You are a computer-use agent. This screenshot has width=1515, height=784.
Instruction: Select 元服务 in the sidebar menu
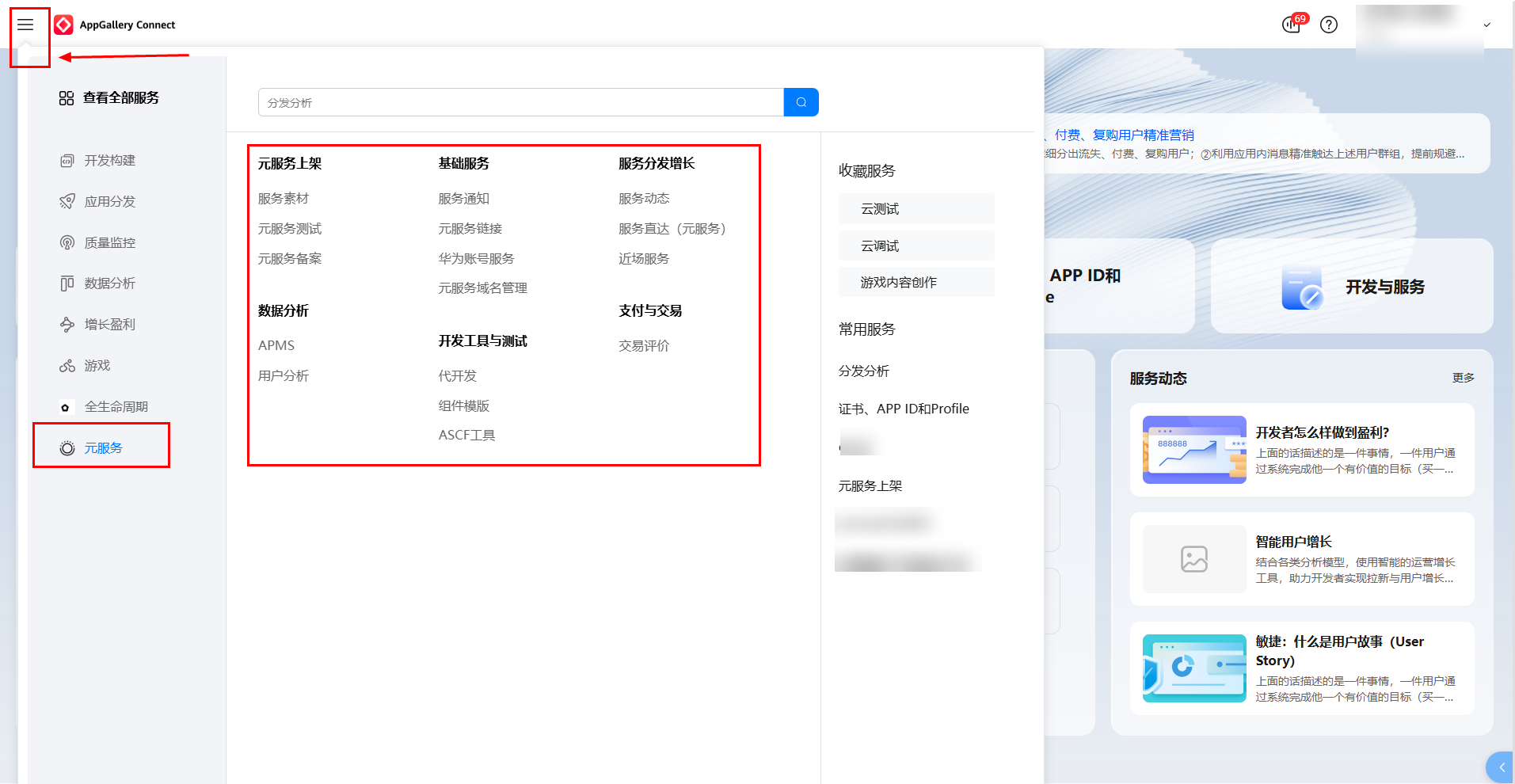tap(103, 448)
